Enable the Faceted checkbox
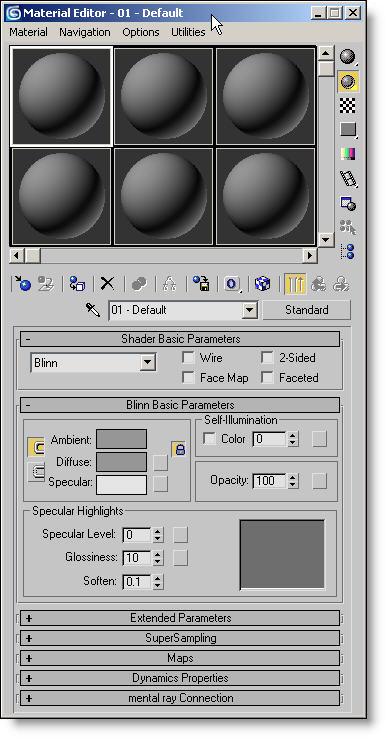388x740 pixels. tap(268, 378)
